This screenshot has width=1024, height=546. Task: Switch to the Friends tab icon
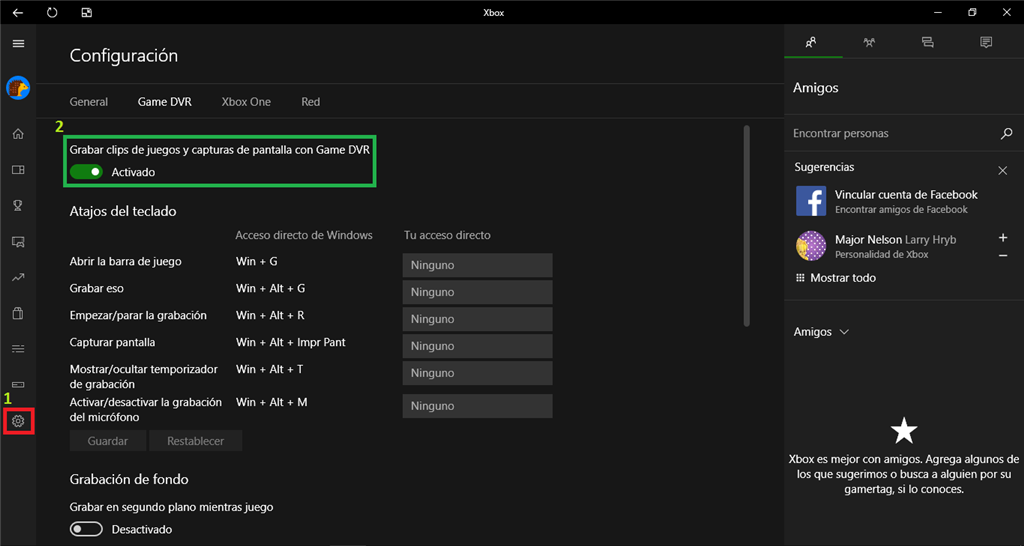point(811,42)
